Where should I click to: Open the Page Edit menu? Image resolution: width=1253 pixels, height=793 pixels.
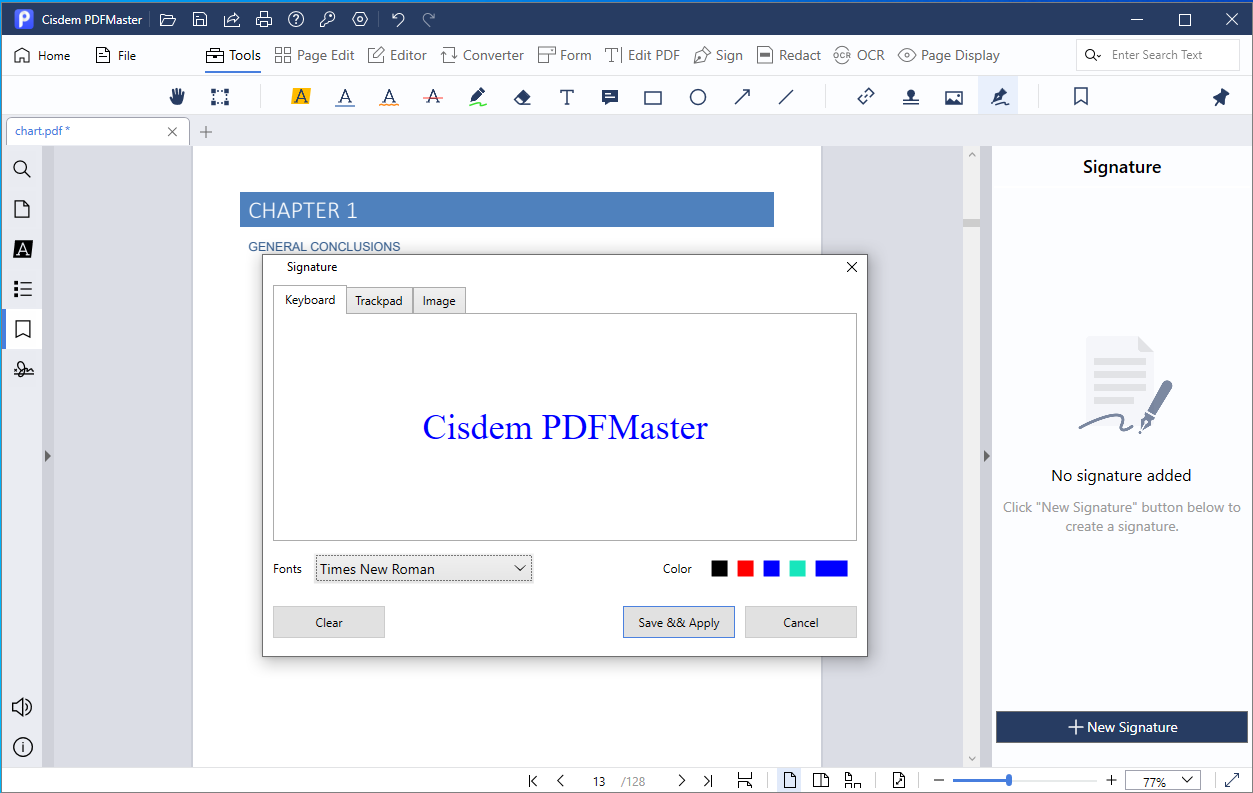(x=314, y=55)
